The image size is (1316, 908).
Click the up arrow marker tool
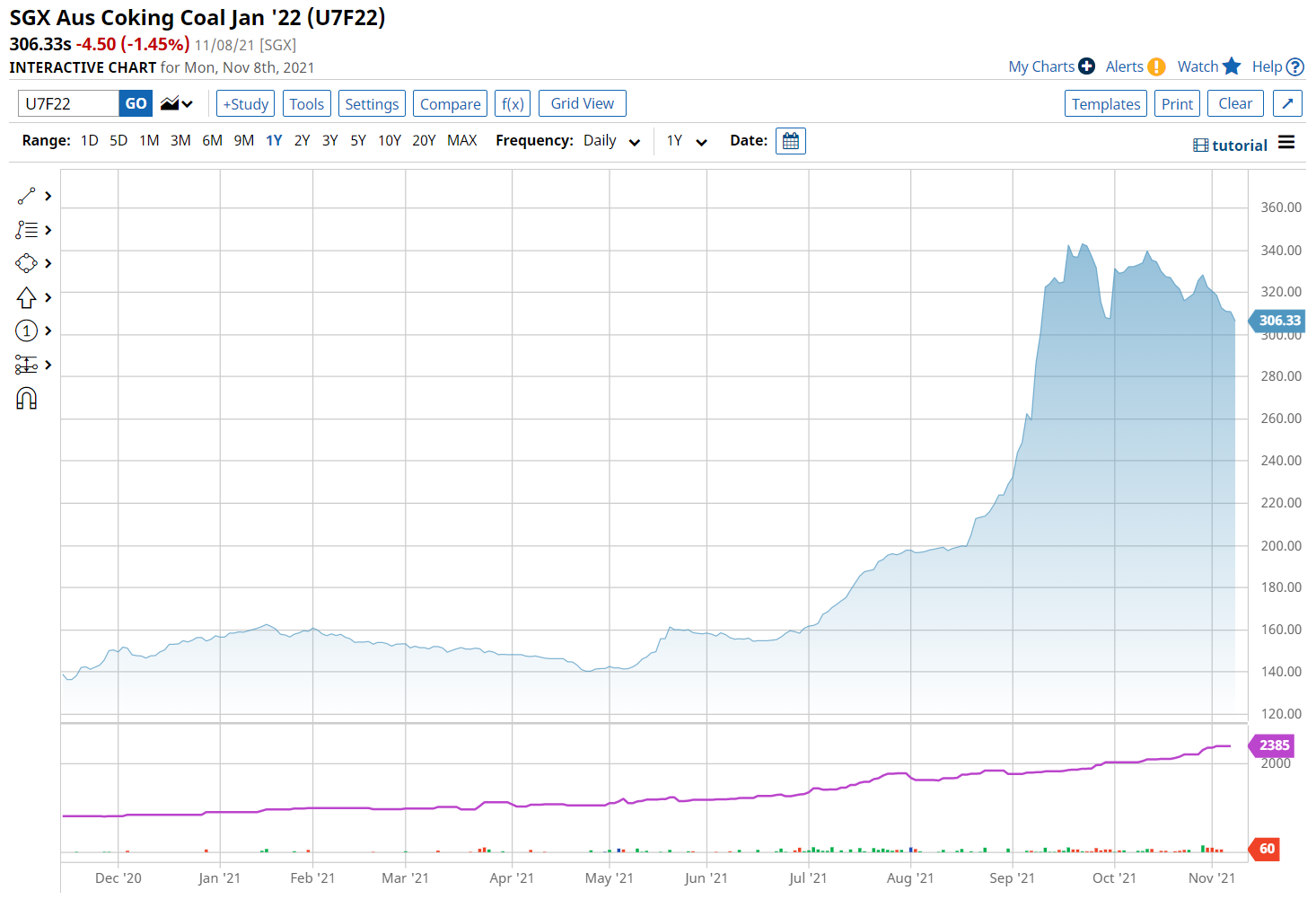[26, 297]
